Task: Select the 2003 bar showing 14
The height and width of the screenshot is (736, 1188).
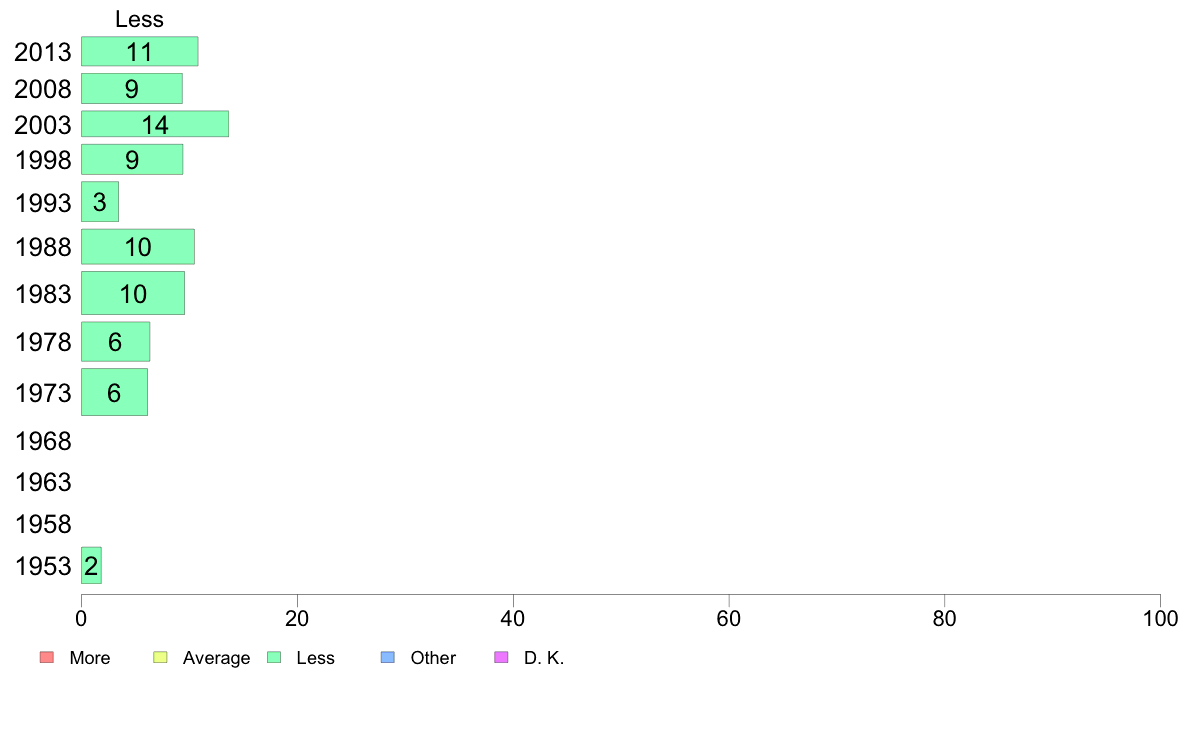Action: 155,124
